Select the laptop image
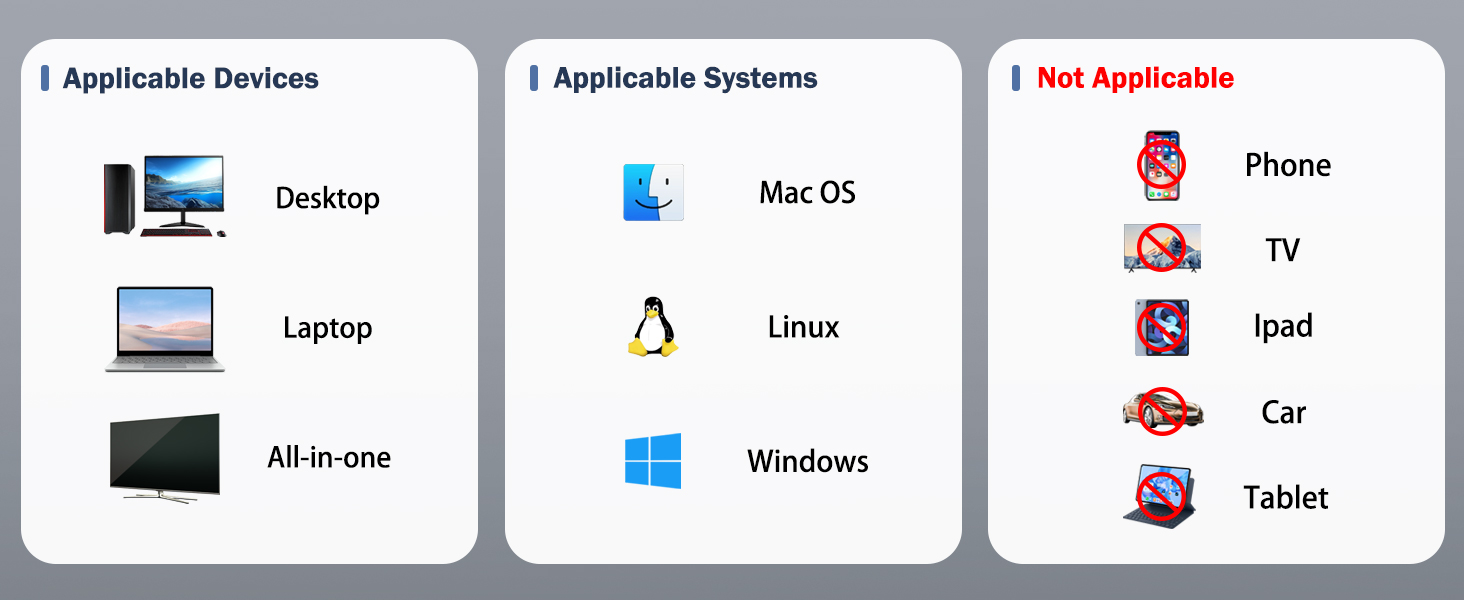 (165, 329)
